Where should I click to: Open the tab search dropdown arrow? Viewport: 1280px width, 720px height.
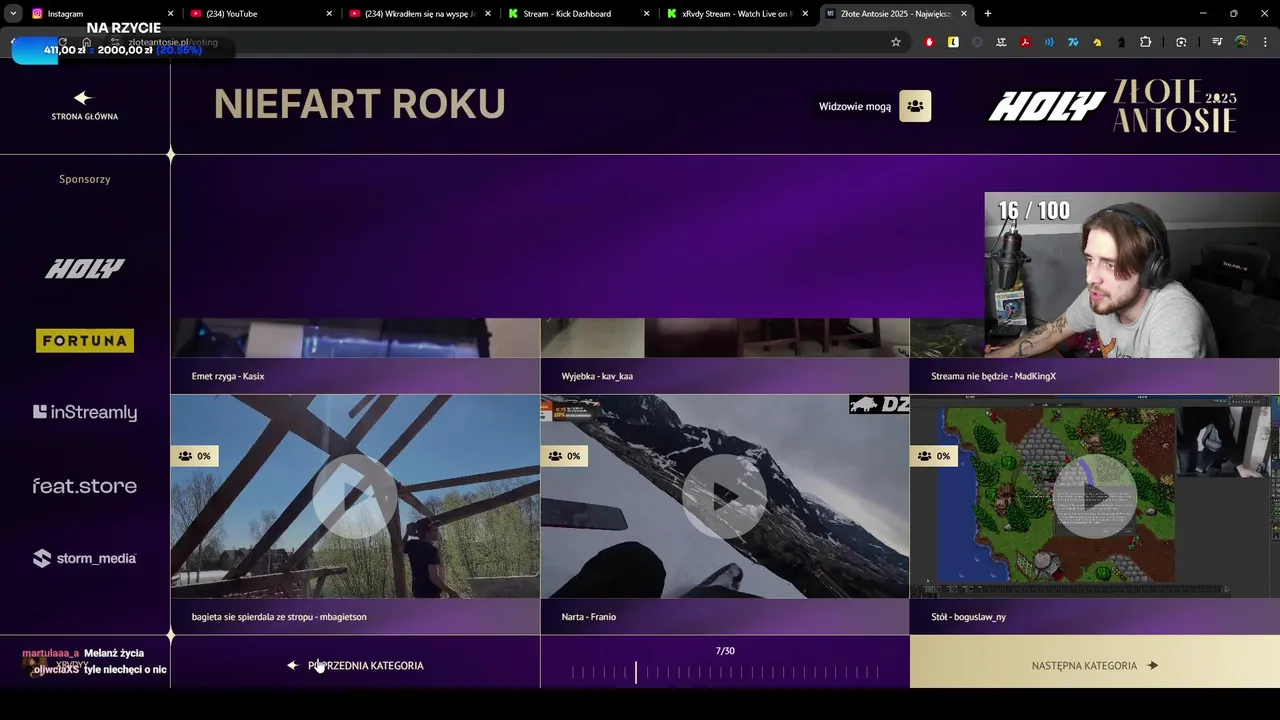[13, 14]
